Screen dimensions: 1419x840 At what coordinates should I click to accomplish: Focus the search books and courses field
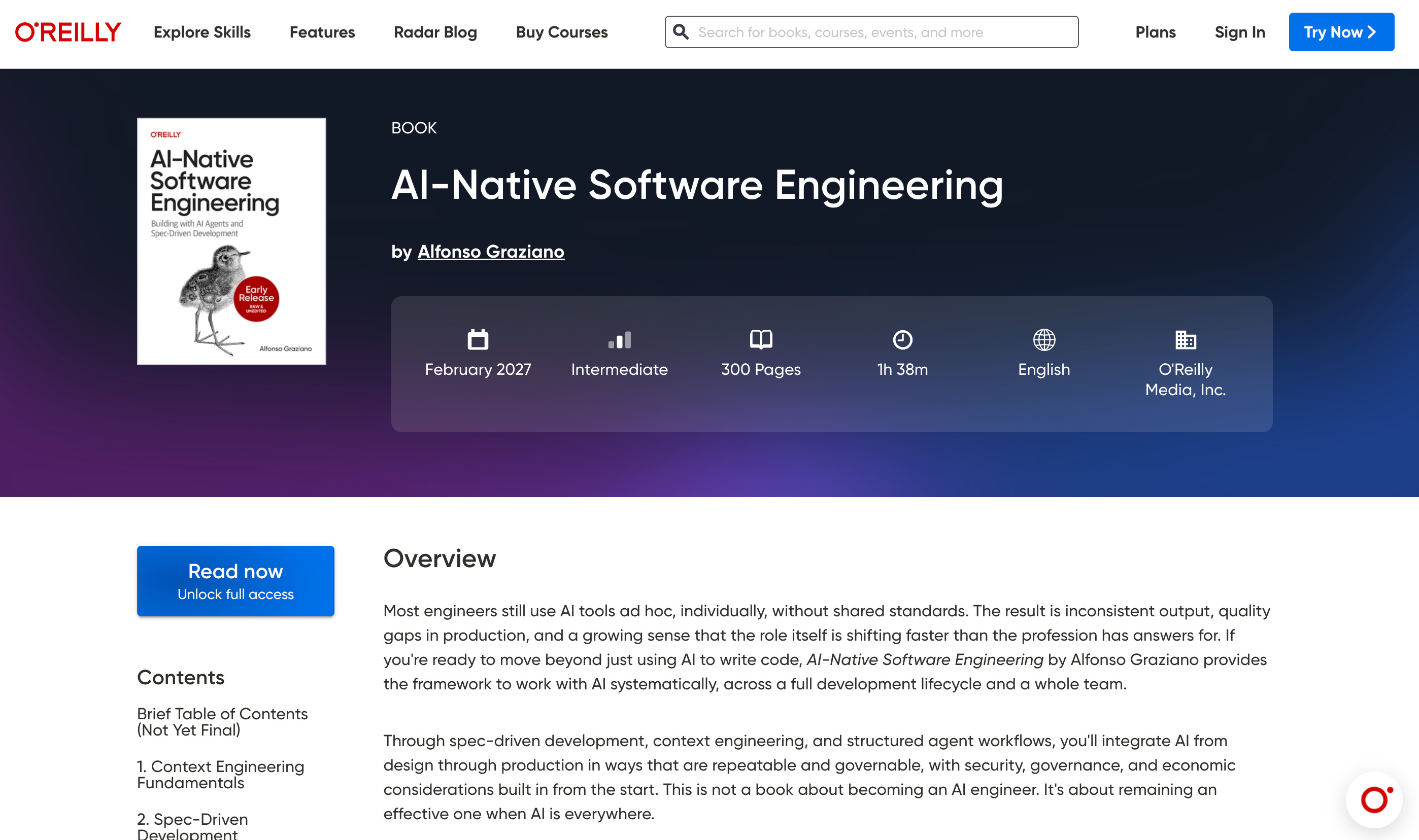point(871,32)
